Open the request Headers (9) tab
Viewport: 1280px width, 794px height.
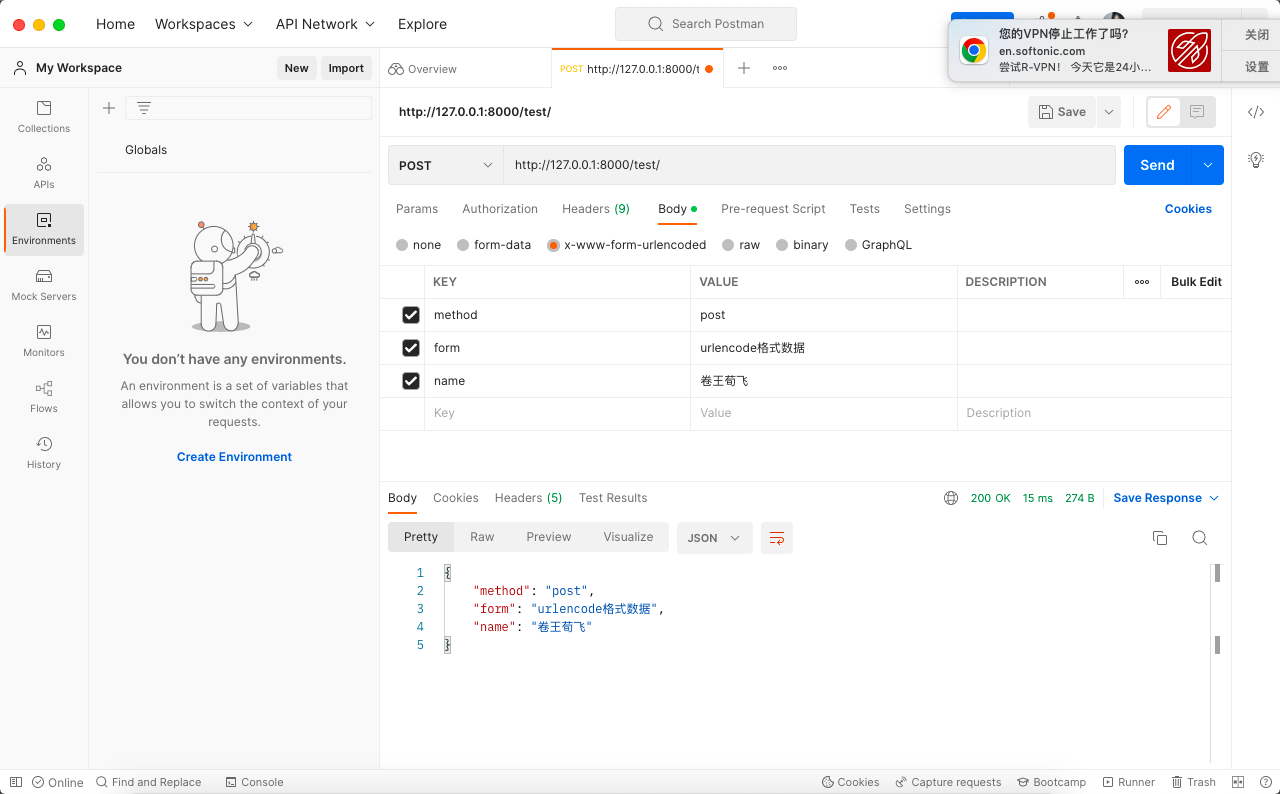(596, 209)
